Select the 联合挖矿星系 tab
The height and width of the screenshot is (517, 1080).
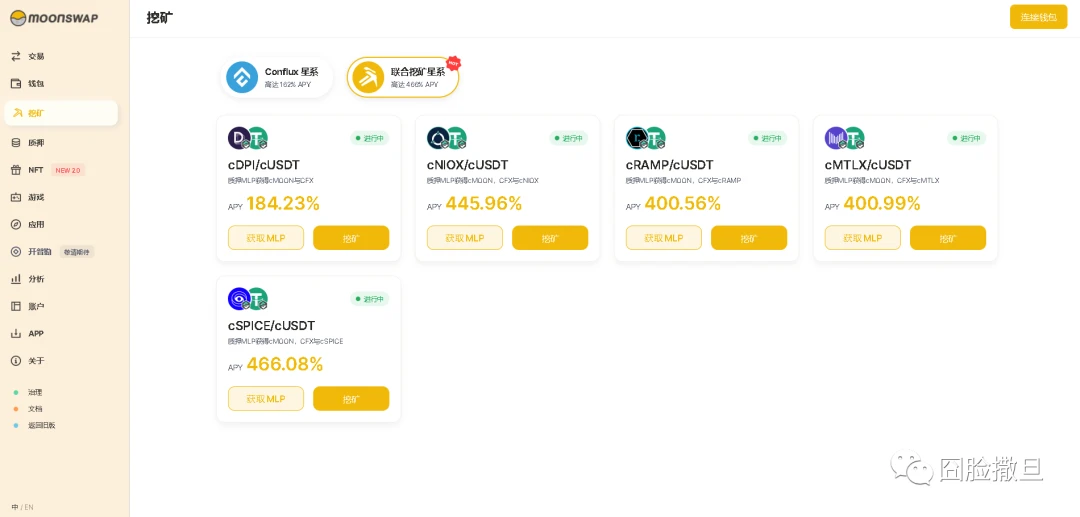[x=403, y=77]
